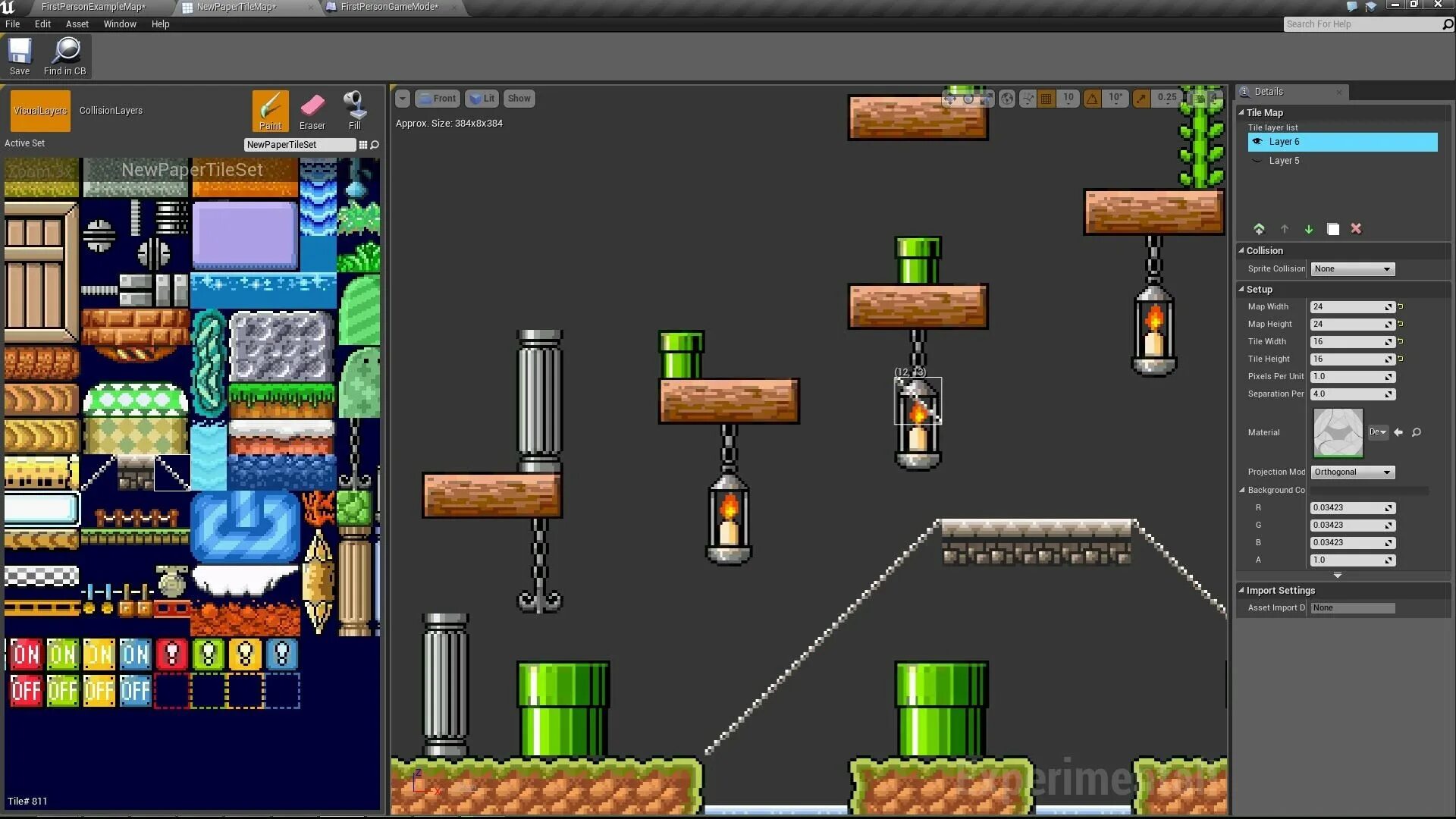Select the Paint tool

point(270,111)
